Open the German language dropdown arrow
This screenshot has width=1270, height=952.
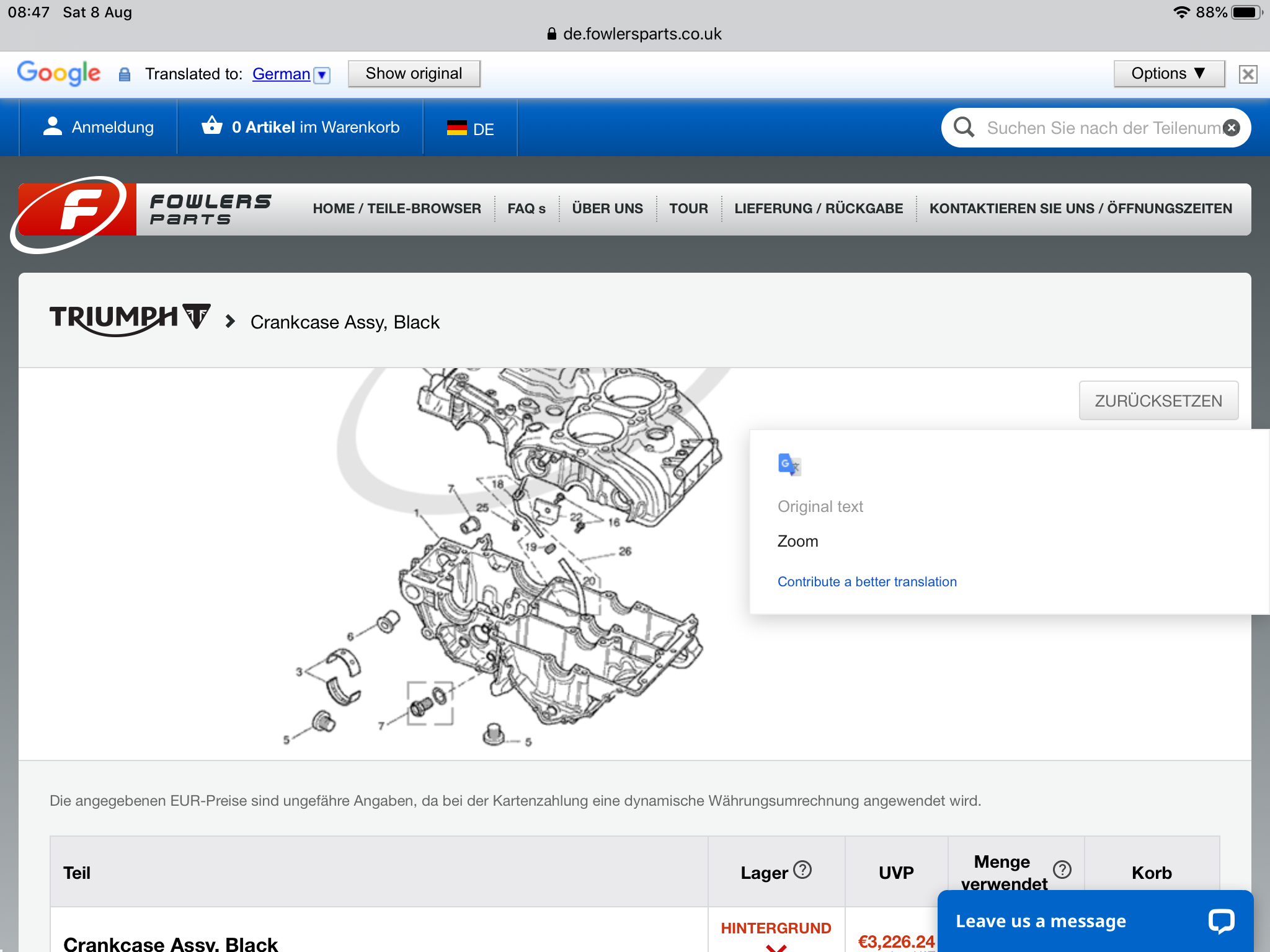[322, 75]
